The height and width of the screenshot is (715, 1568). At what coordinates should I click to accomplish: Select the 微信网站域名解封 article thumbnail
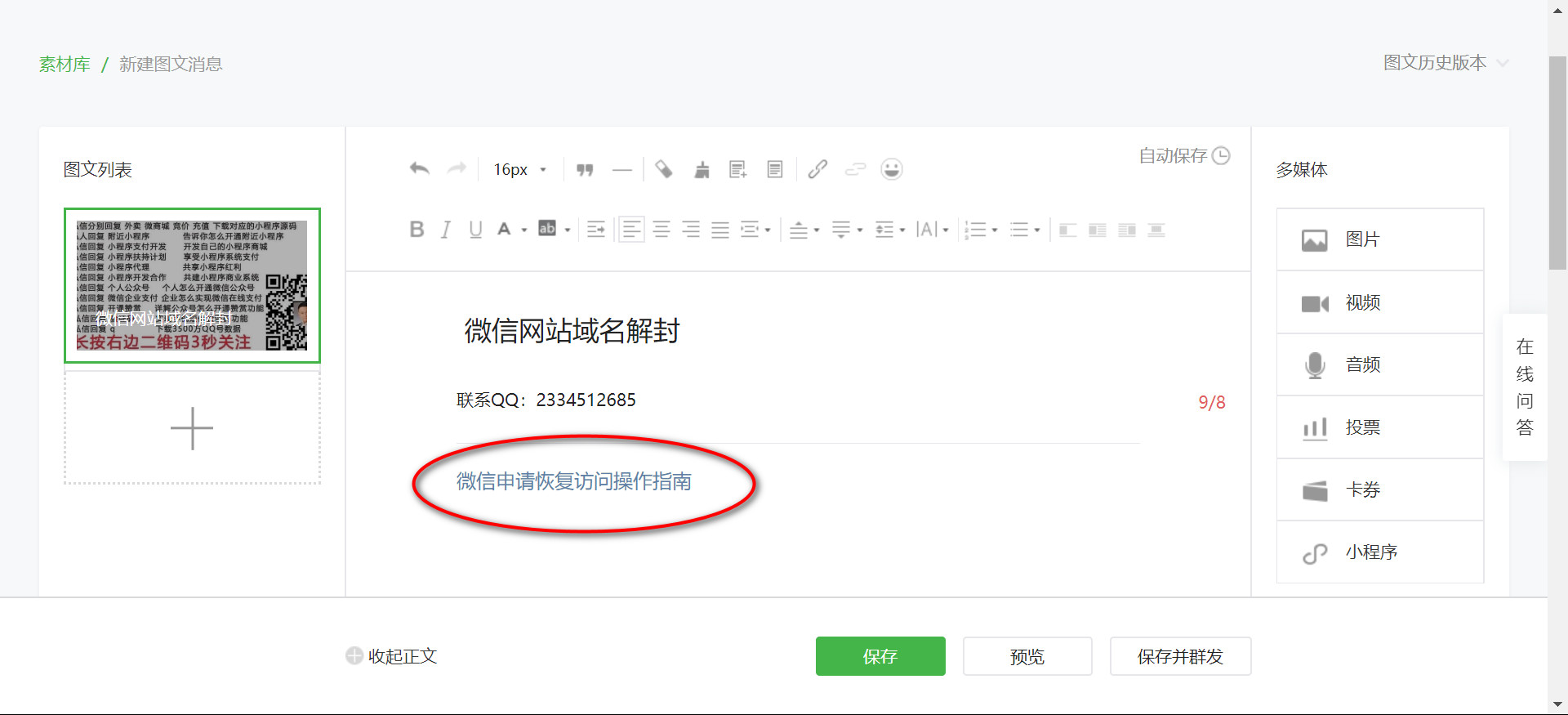(x=192, y=285)
